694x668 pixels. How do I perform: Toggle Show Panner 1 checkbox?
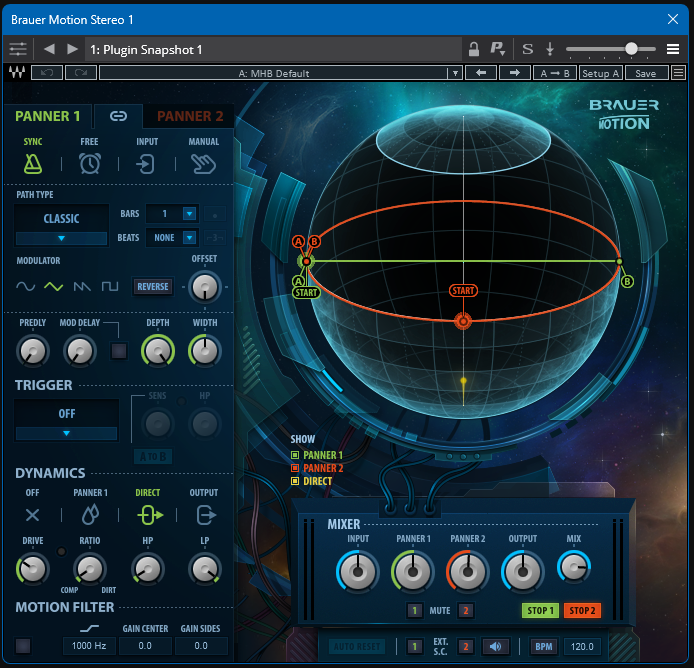(x=295, y=455)
